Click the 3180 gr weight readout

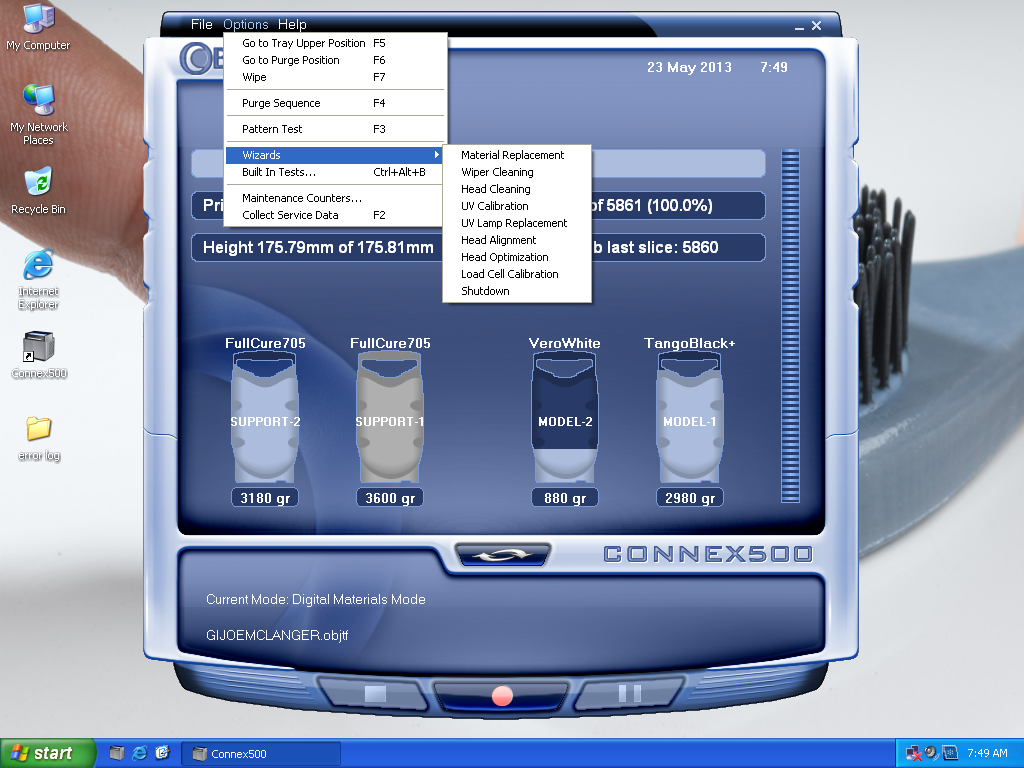265,498
